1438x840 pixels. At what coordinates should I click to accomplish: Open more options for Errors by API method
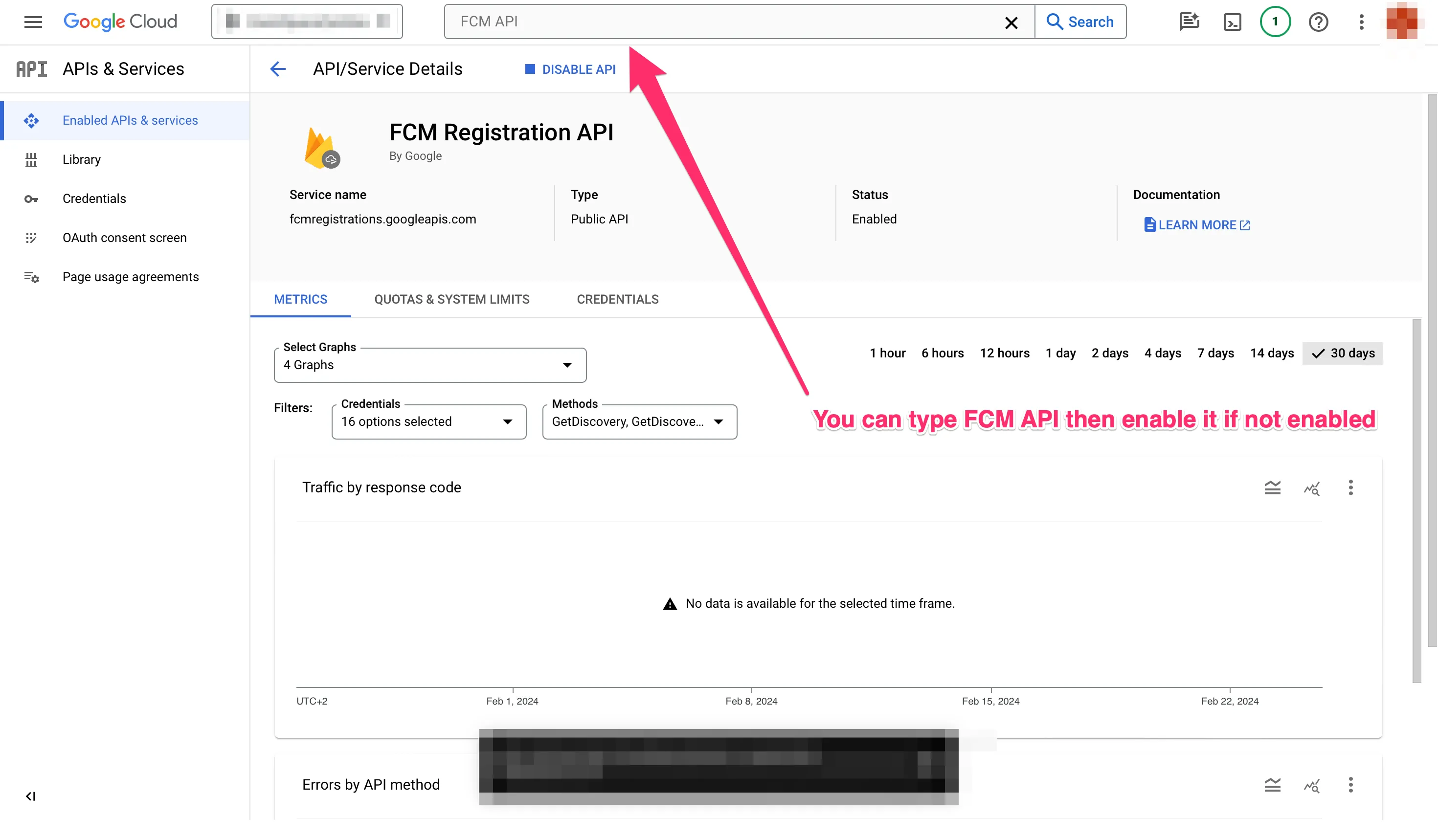[x=1351, y=785]
